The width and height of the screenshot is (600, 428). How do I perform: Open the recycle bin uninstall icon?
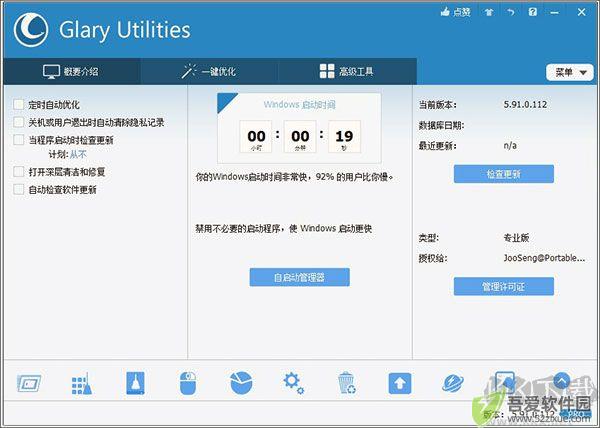pos(347,383)
